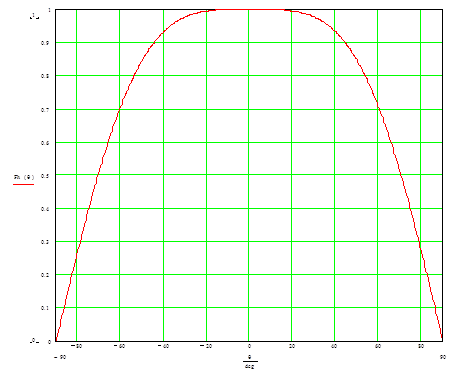Click the y-axis tick label 0.4
The width and height of the screenshot is (464, 371).
point(45,209)
